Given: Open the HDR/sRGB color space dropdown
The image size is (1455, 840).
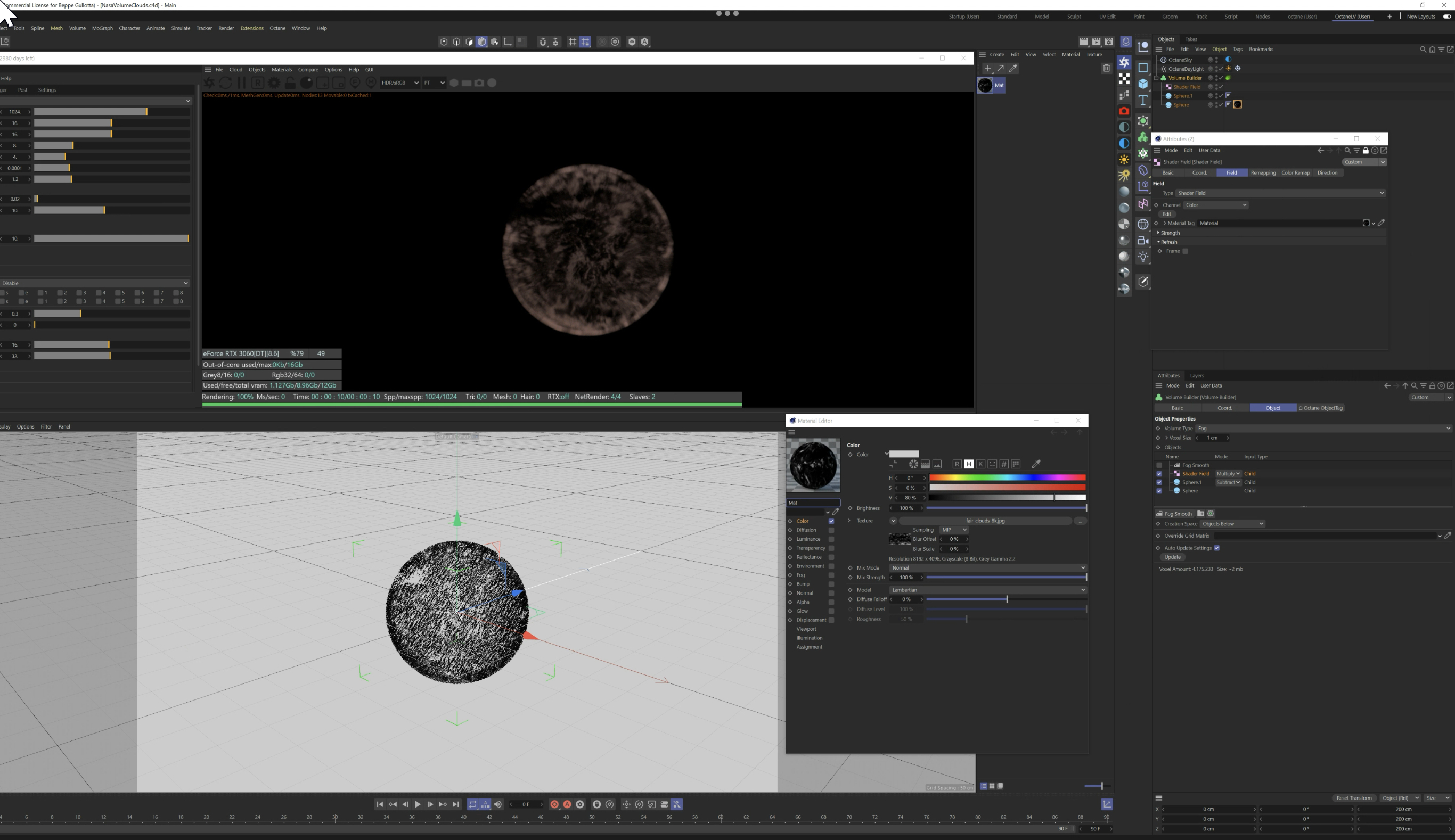Looking at the screenshot, I should pyautogui.click(x=399, y=83).
